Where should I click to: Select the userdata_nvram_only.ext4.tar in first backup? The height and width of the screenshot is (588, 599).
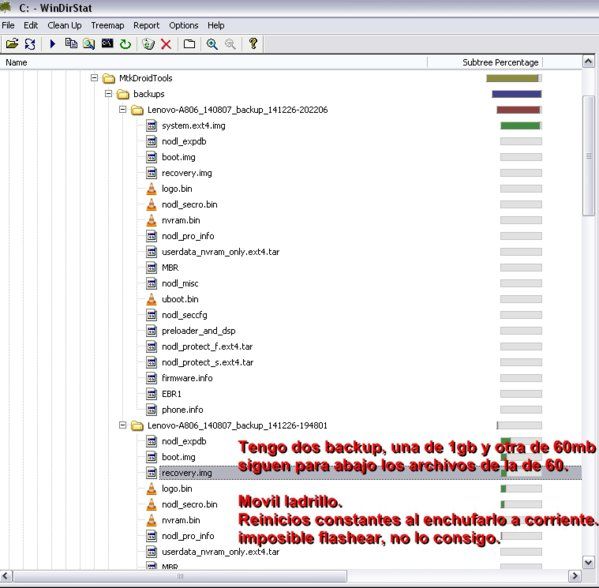tap(220, 252)
